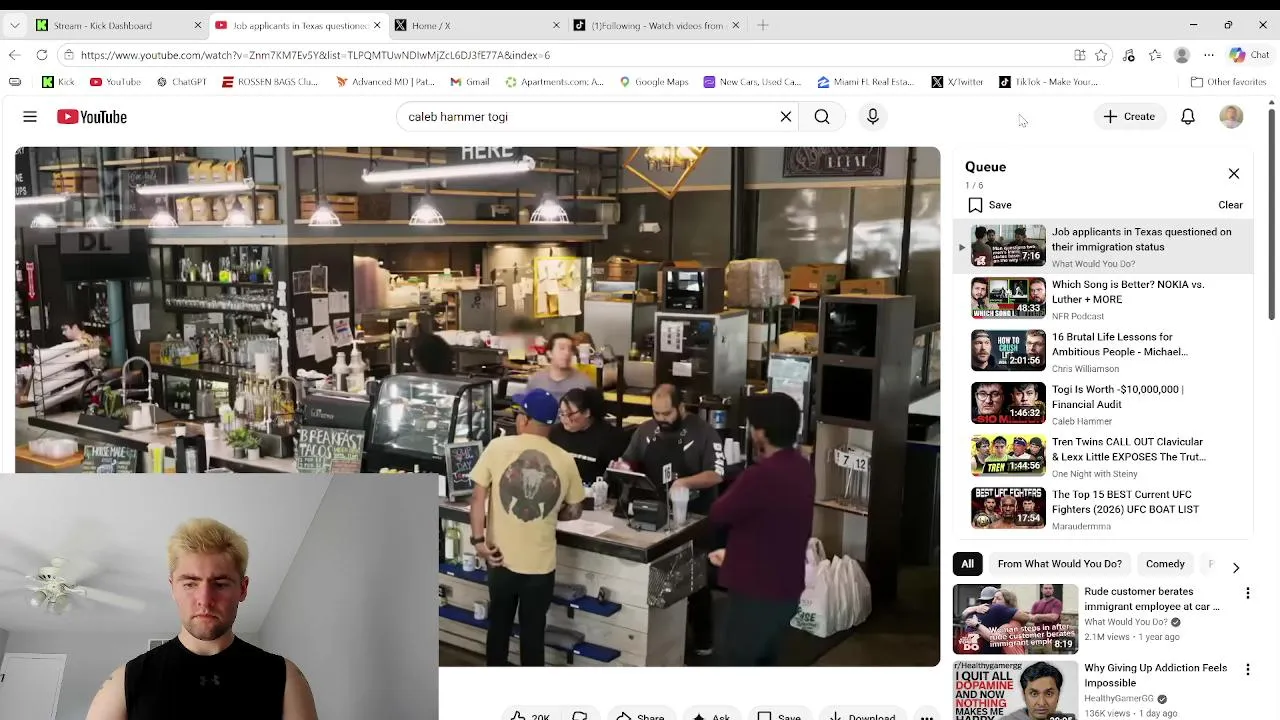Open options for 'Why Giving Up Addiction Feels Impossible'
1280x720 pixels.
[1247, 670]
